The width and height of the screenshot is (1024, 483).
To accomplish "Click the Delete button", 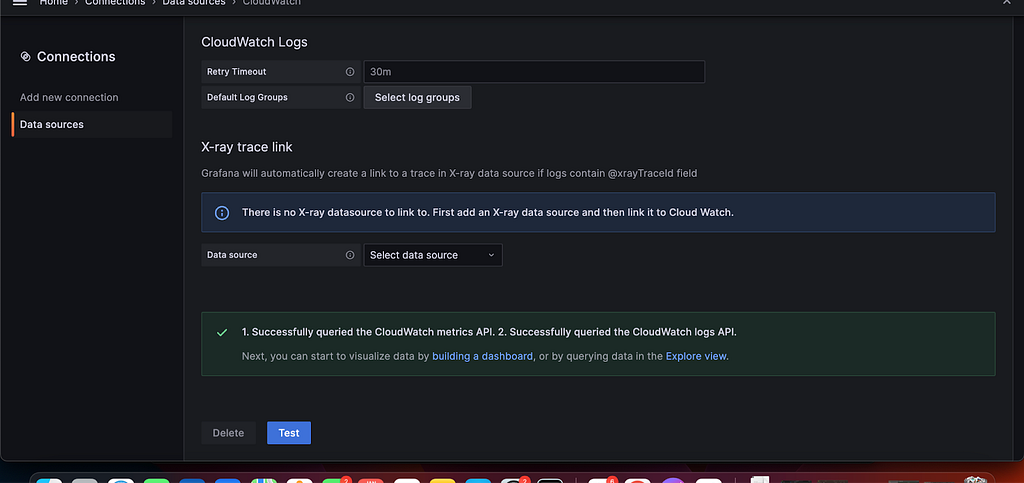I will click(x=229, y=433).
